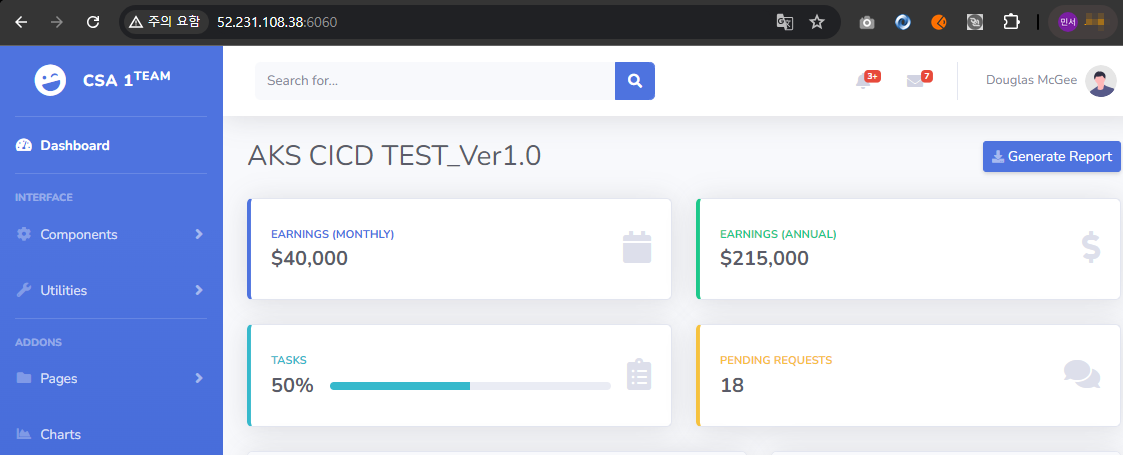Click the Pending Requests label
1123x455 pixels.
[x=776, y=360]
